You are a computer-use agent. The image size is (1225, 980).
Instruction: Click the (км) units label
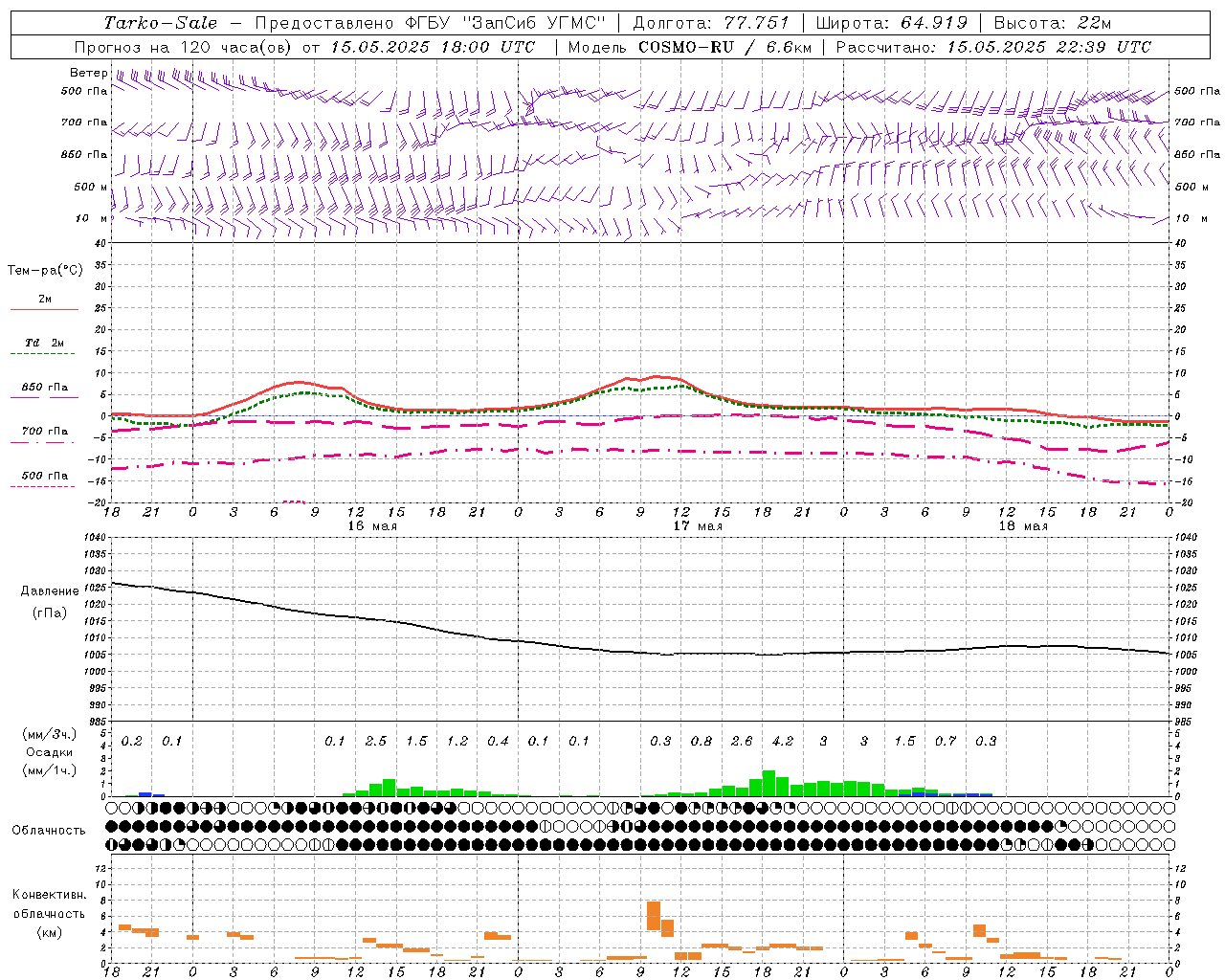pyautogui.click(x=50, y=932)
